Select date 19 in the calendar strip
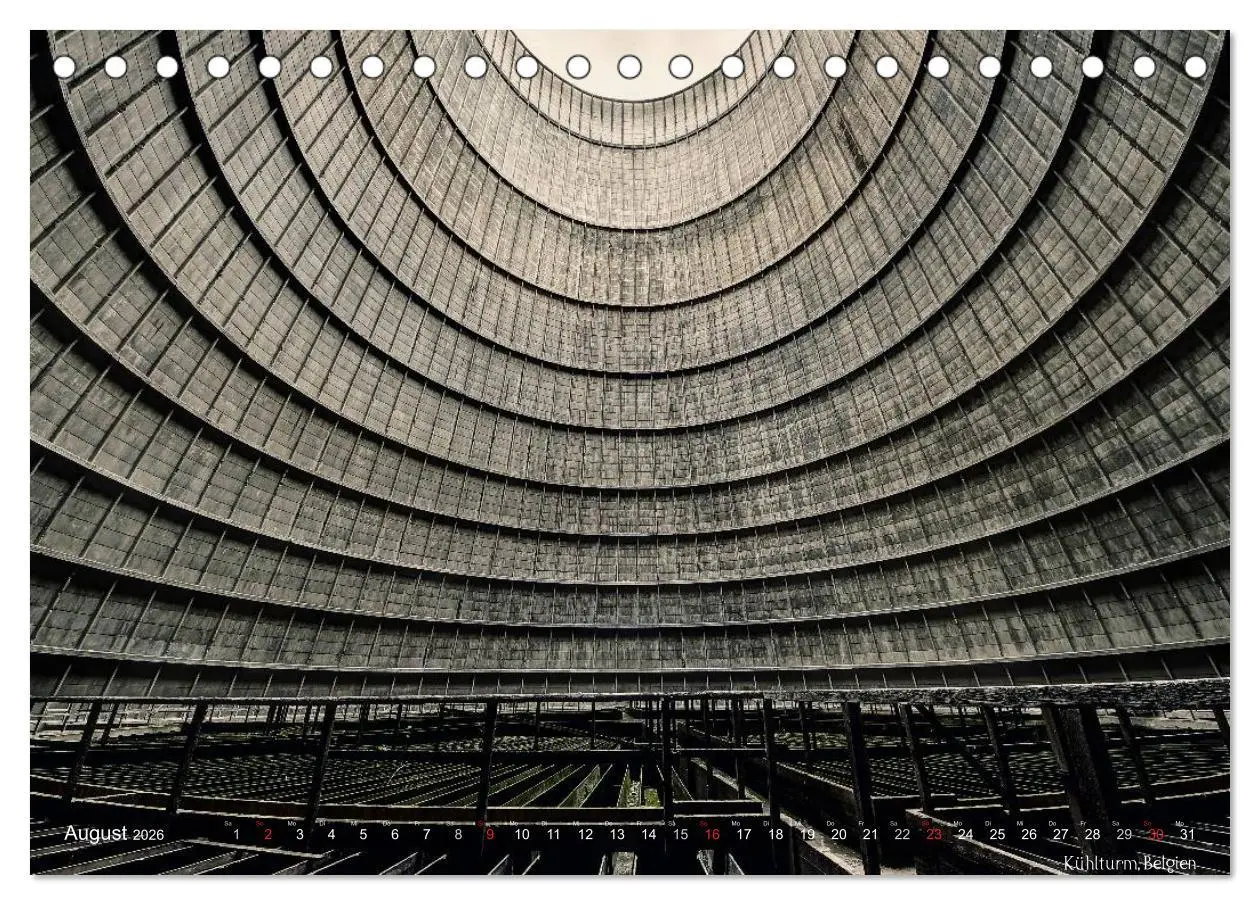Viewport: 1260px width, 905px height. tap(807, 834)
